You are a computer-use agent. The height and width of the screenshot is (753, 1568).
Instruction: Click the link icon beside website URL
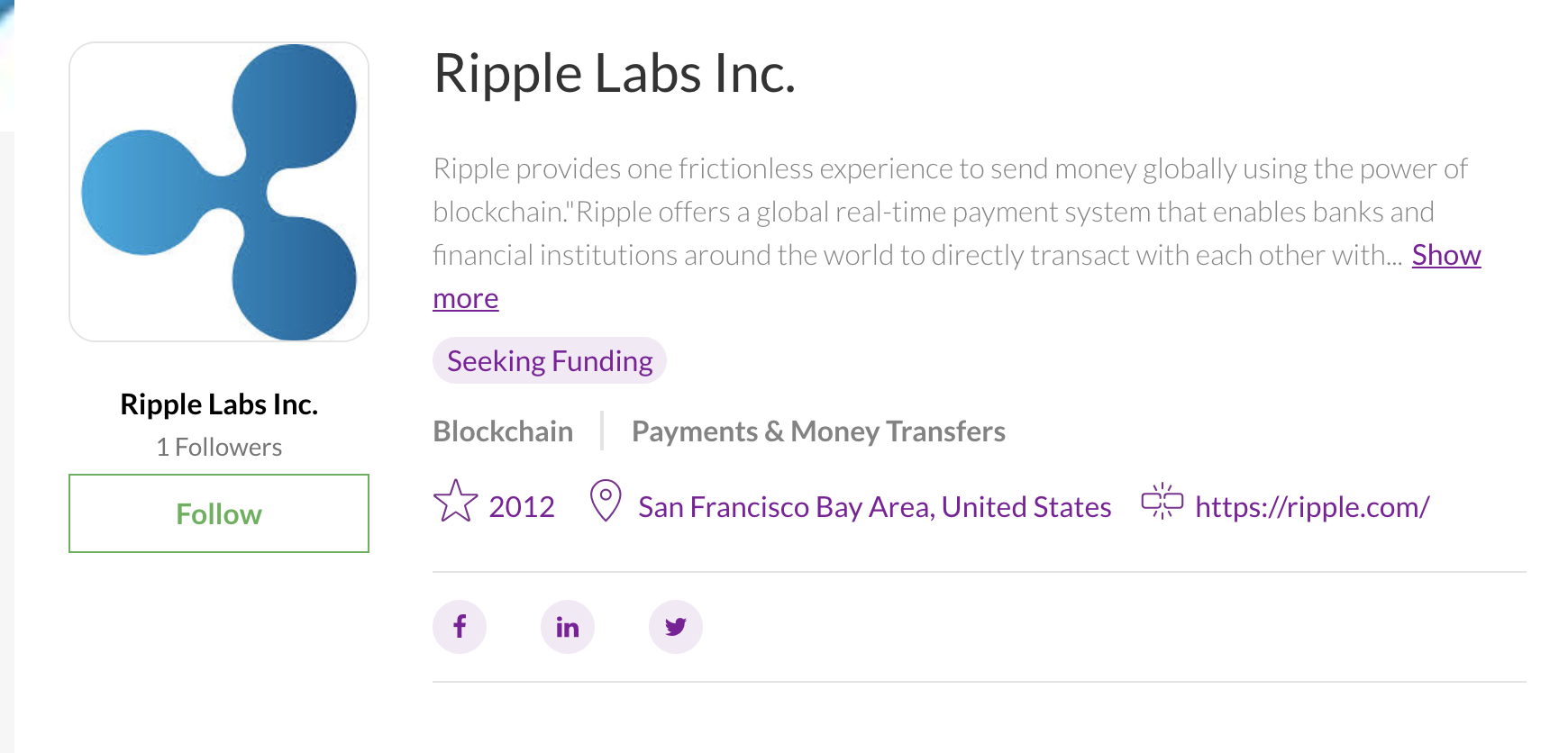click(x=1162, y=502)
